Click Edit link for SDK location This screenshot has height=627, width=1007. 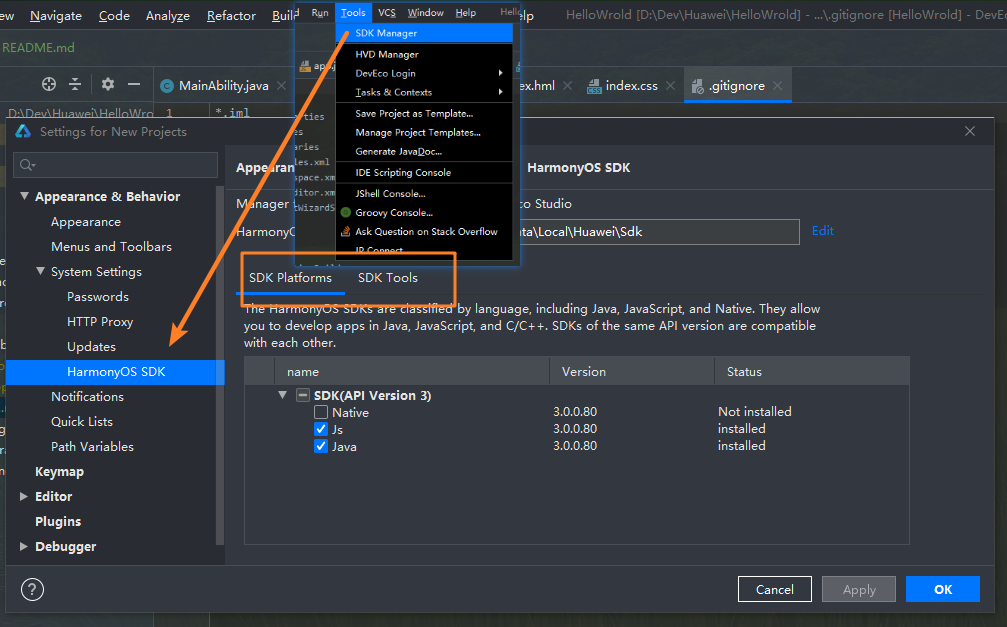click(x=822, y=231)
